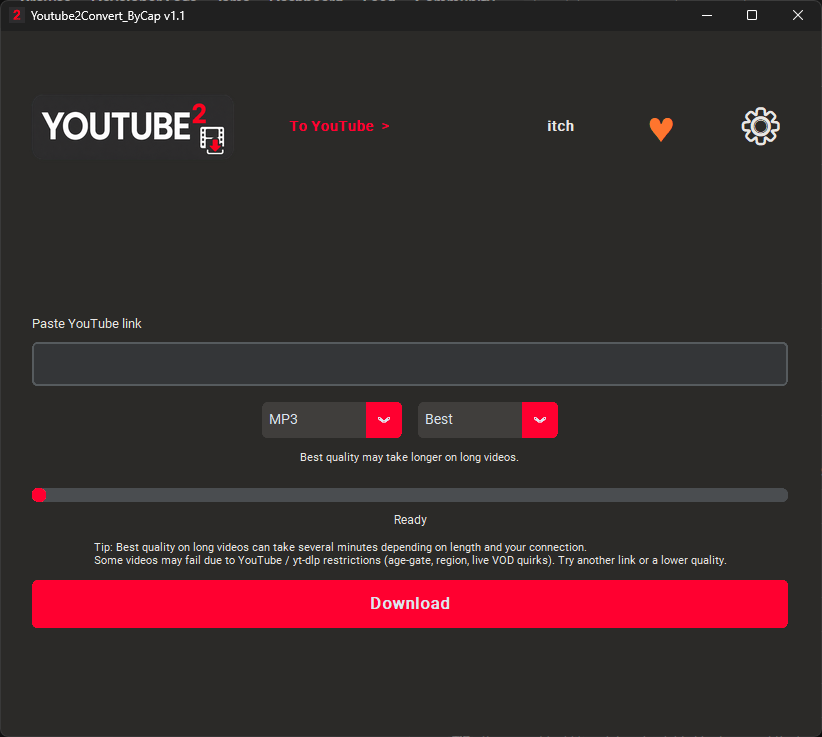This screenshot has width=822, height=737.
Task: Minimize the Youtube2Convert window
Action: 707,16
